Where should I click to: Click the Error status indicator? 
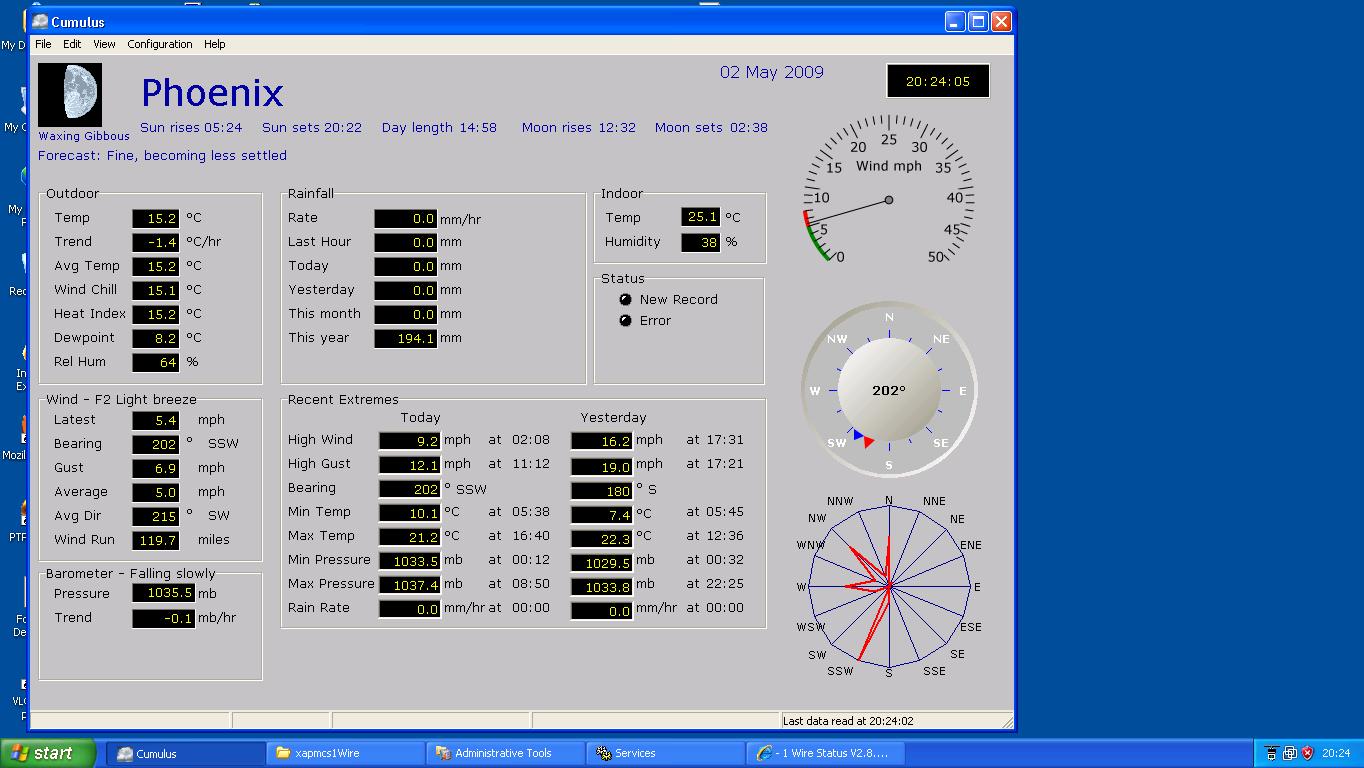626,321
